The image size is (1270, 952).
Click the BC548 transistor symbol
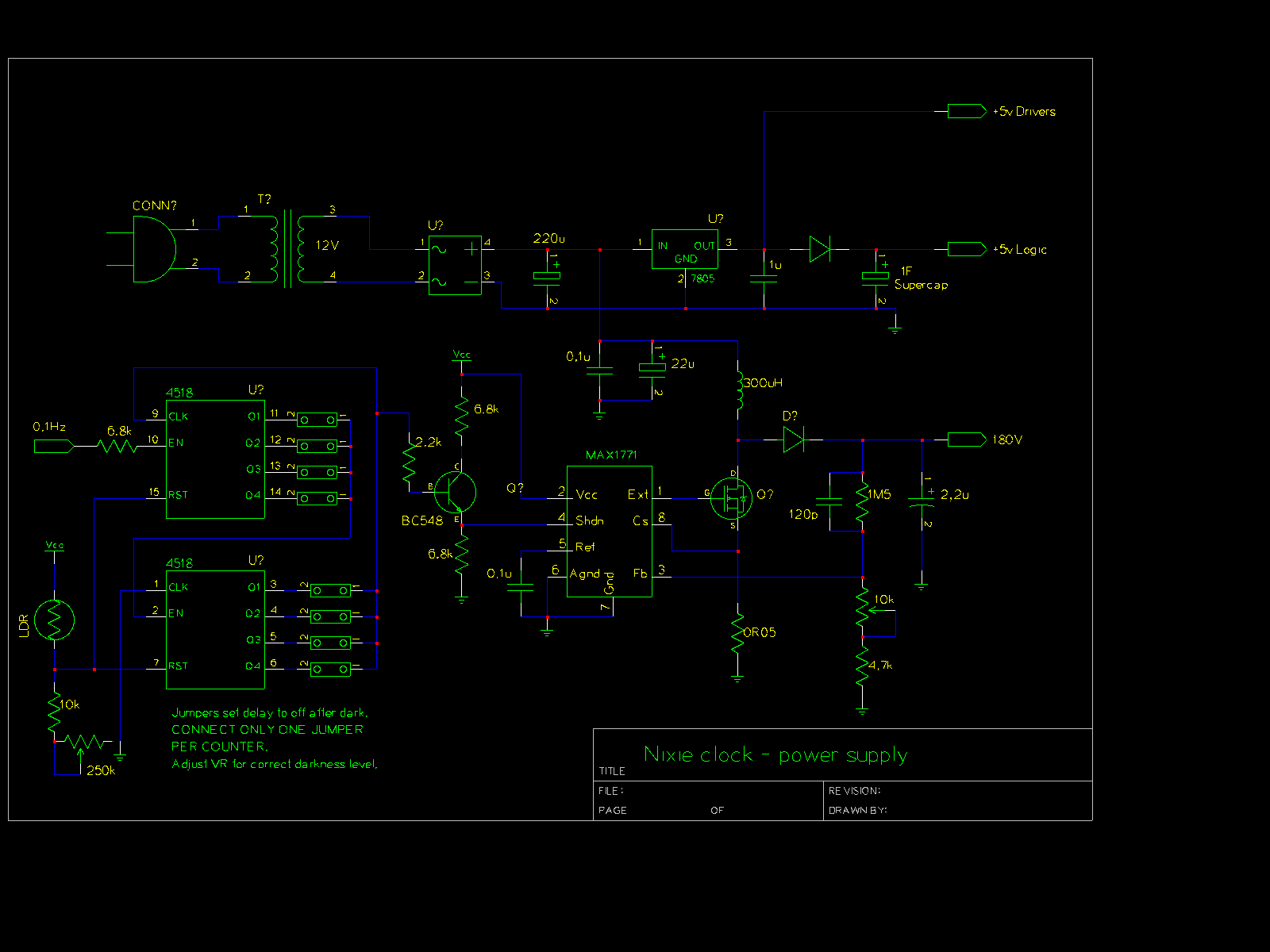pyautogui.click(x=456, y=492)
